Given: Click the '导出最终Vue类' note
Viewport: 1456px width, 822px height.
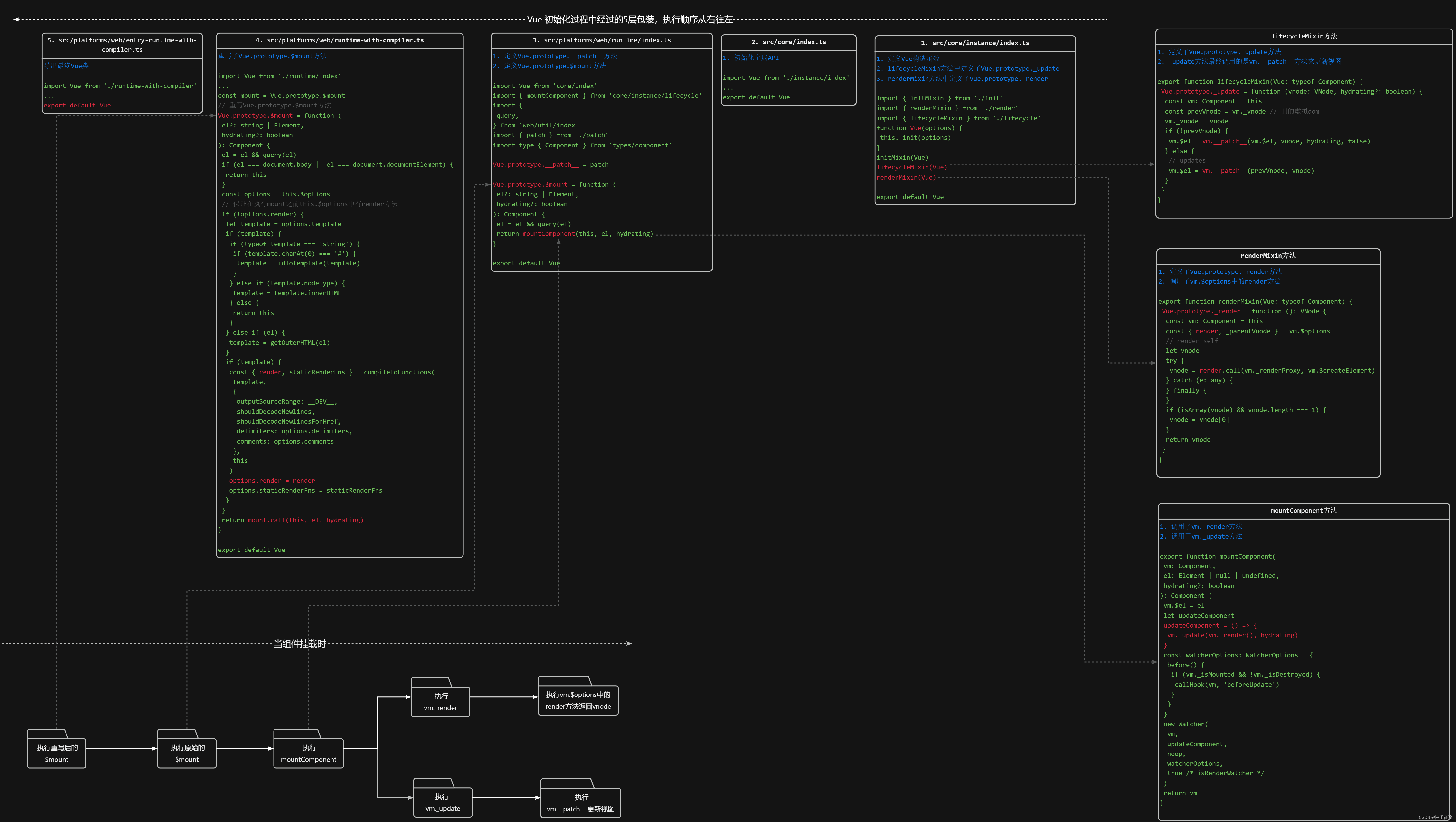Looking at the screenshot, I should click(x=66, y=66).
